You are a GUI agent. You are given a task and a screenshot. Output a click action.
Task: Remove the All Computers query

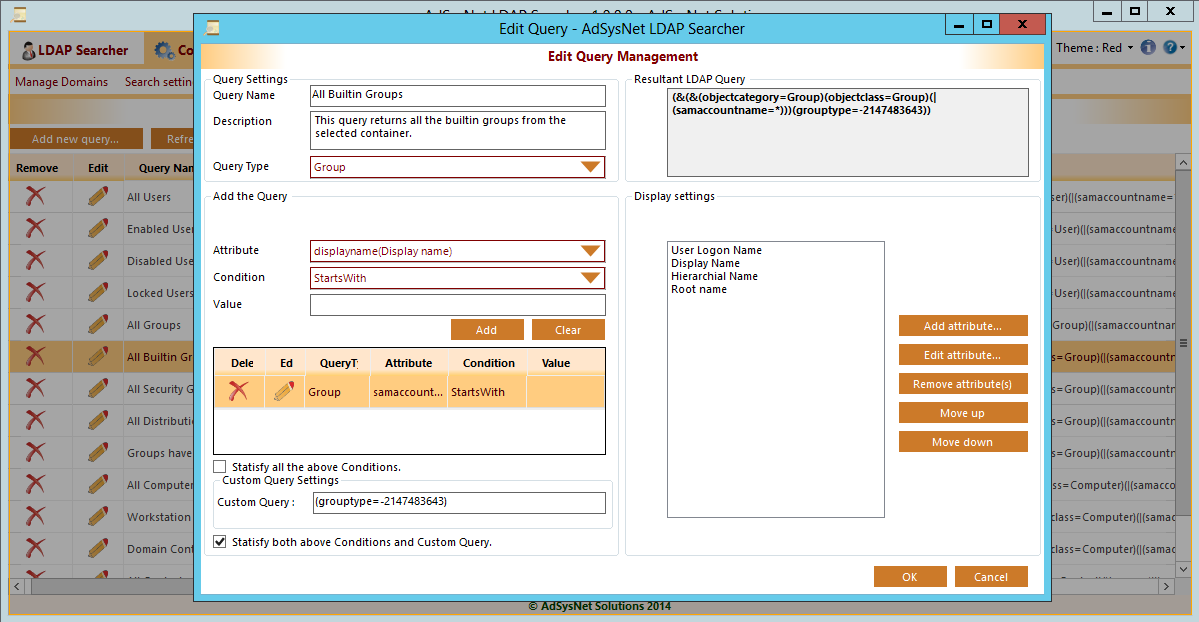(x=35, y=484)
